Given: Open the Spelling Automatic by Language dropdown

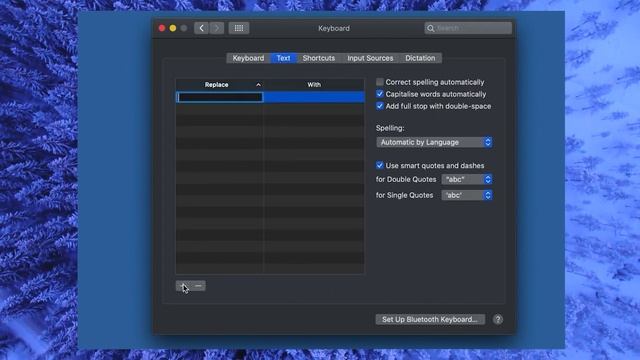Looking at the screenshot, I should point(434,142).
